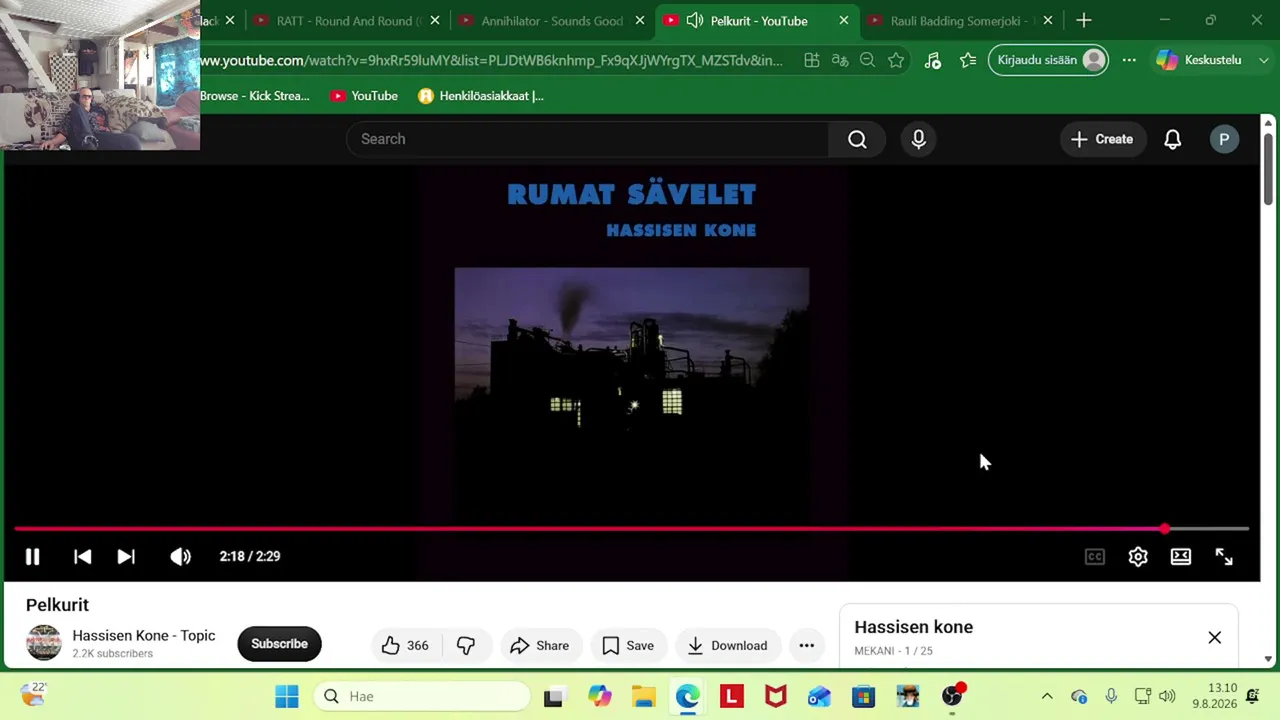Image resolution: width=1280 pixels, height=720 pixels.
Task: Dislike the Pelkurit video
Action: point(466,645)
